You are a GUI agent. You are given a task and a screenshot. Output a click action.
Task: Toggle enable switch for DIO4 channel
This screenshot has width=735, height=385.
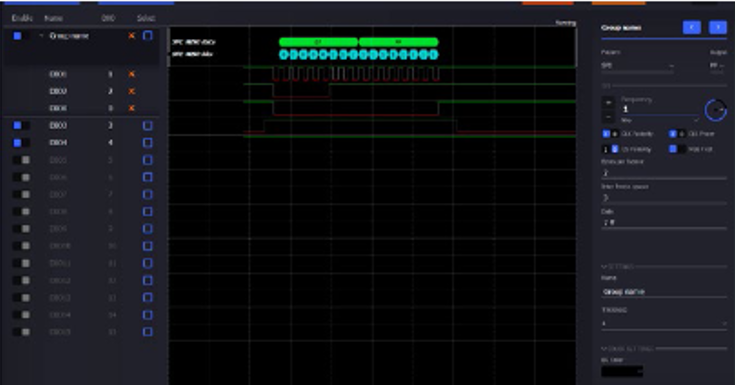tap(21, 143)
